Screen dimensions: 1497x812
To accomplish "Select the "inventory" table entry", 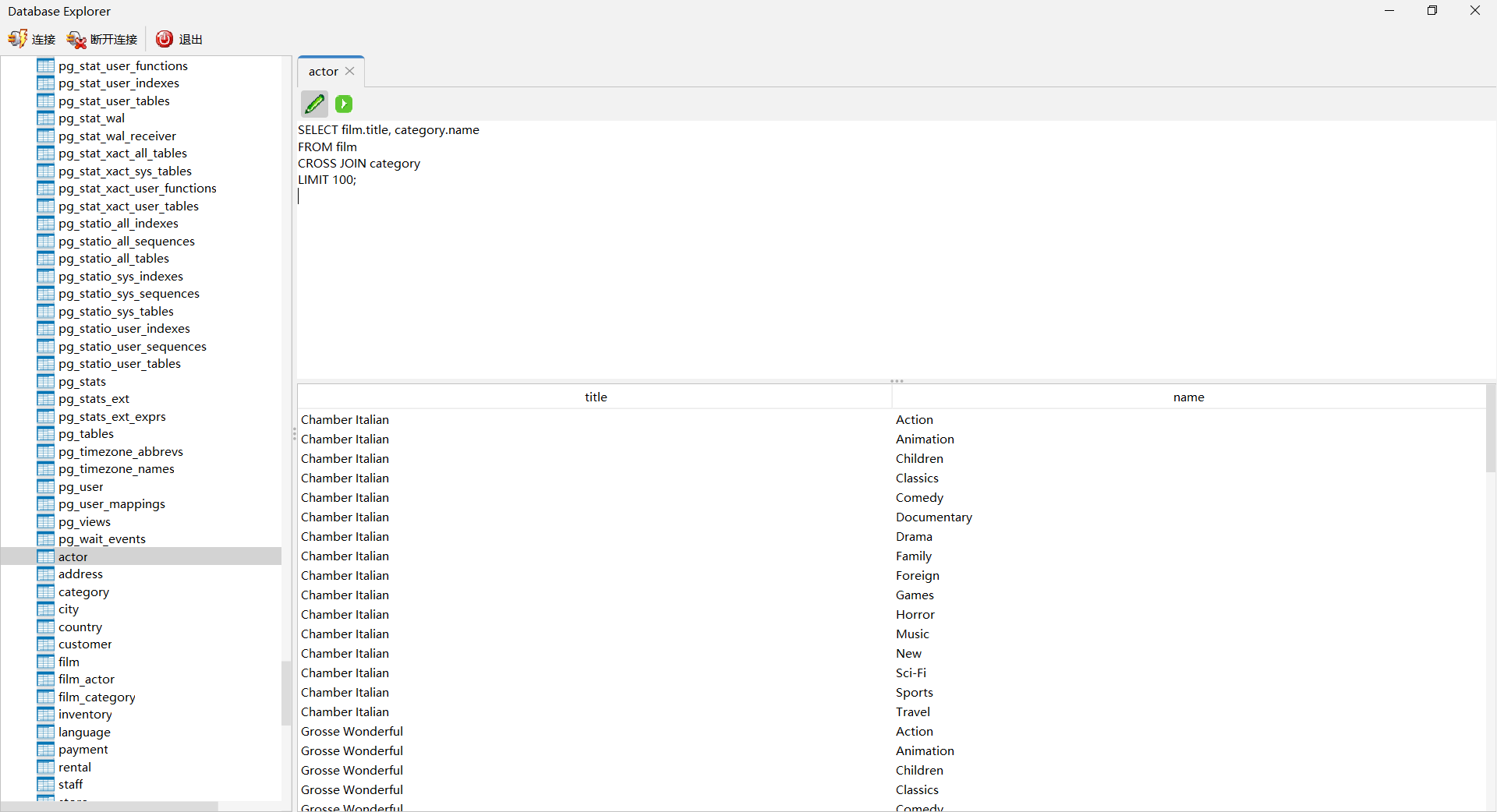I will pos(84,714).
